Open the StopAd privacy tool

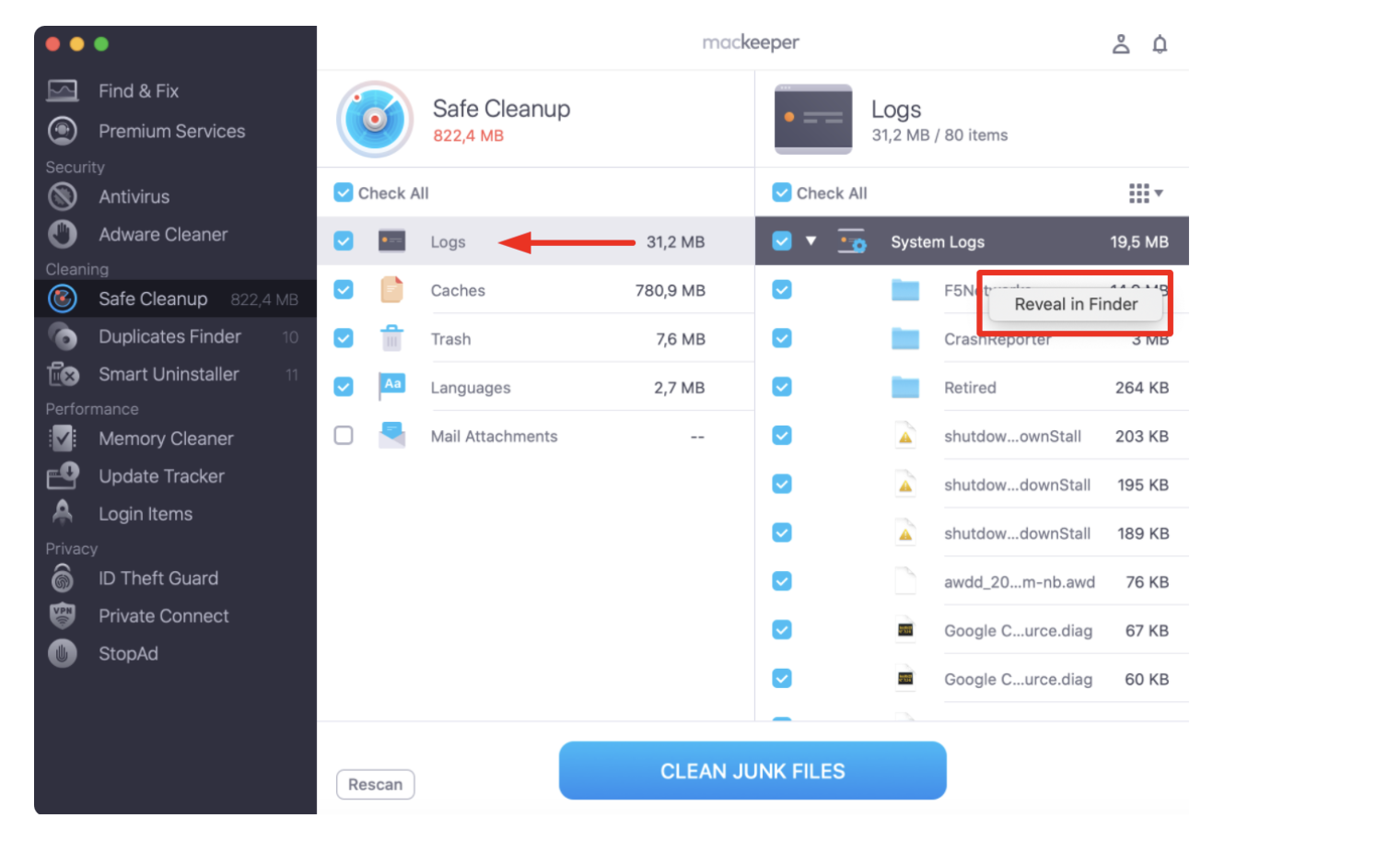click(x=128, y=654)
